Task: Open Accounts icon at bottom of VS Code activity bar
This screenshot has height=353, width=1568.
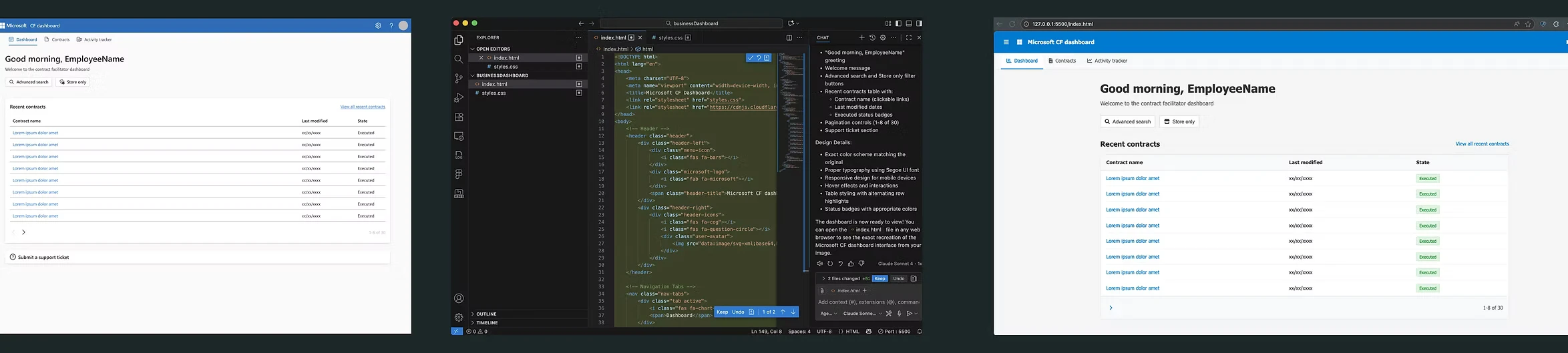Action: tap(459, 298)
